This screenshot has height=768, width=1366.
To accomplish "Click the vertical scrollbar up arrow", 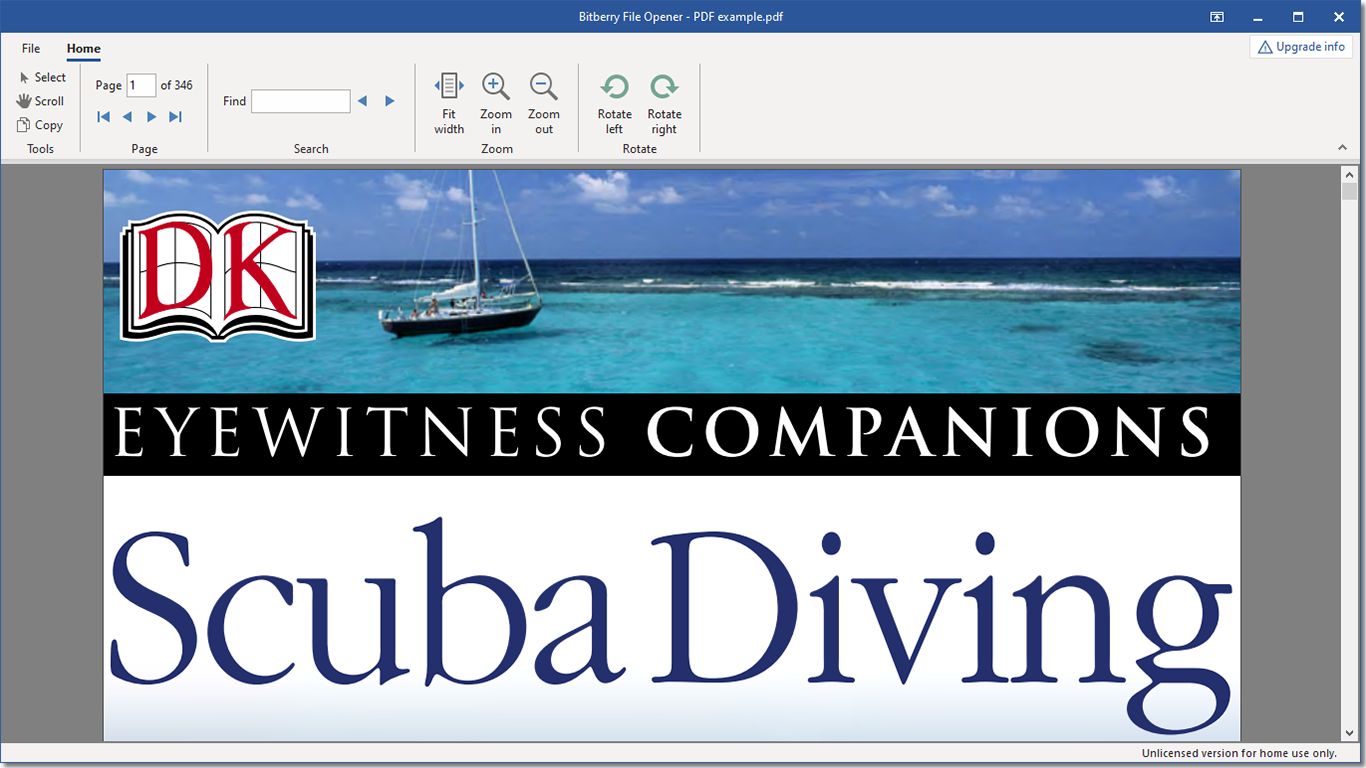I will [1350, 174].
